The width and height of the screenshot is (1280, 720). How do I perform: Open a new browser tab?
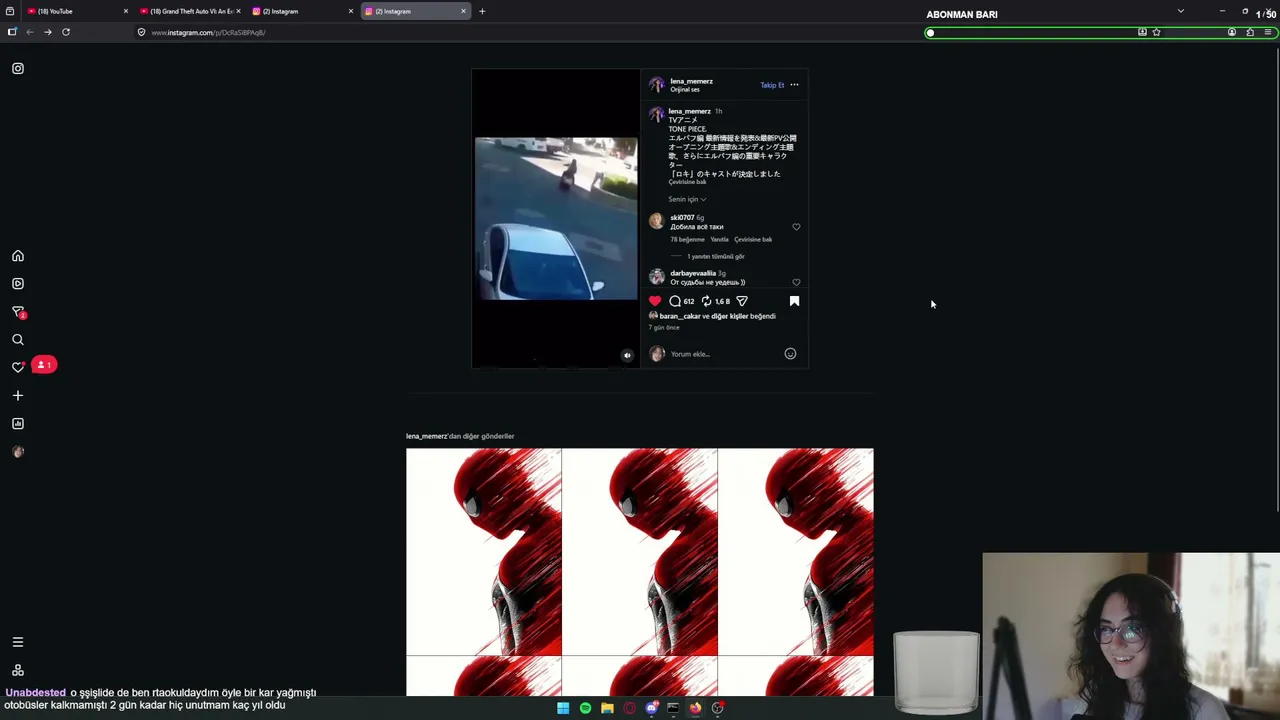[482, 11]
